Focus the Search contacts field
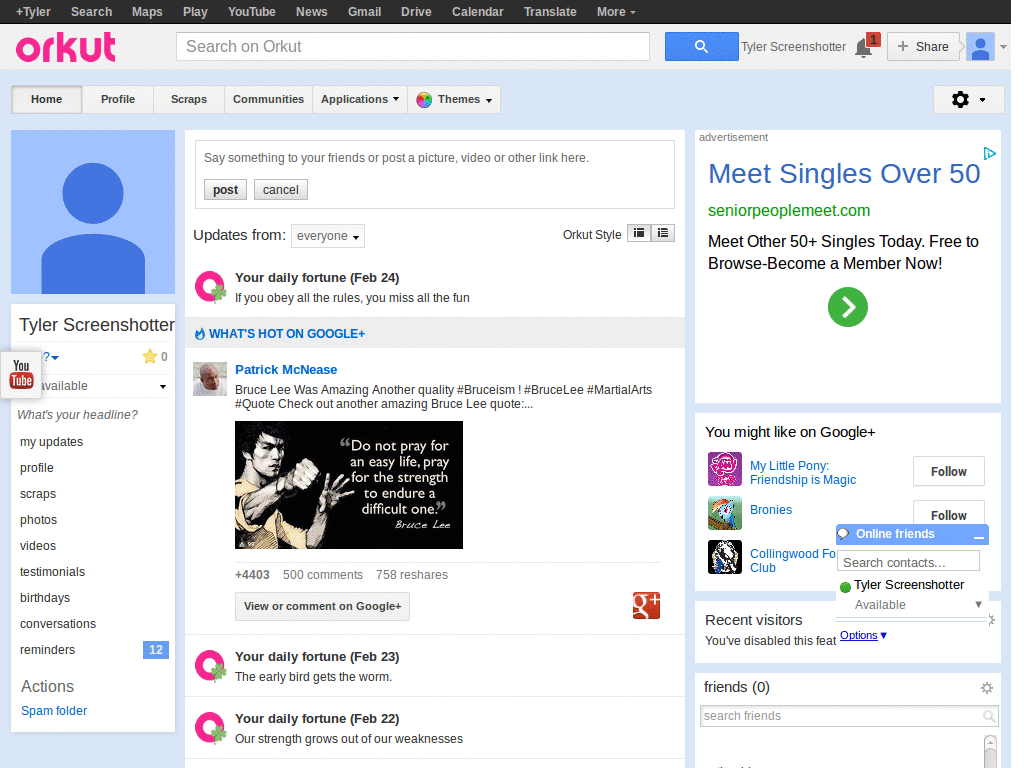The height and width of the screenshot is (768, 1024). [x=908, y=562]
